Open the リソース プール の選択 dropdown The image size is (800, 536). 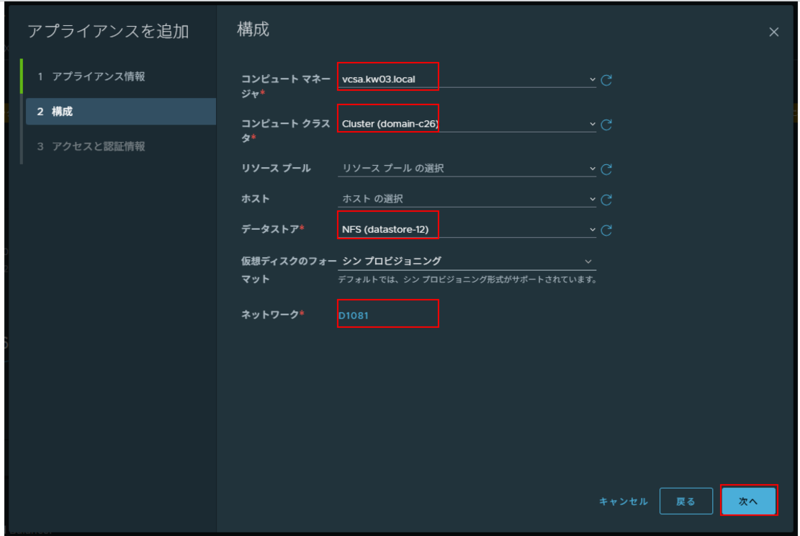(x=467, y=168)
